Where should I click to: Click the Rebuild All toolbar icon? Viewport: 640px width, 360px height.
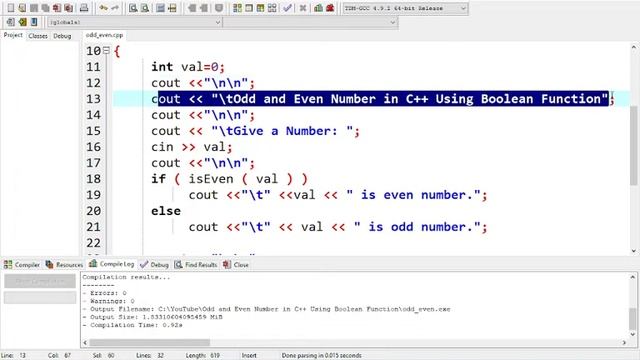(272, 8)
